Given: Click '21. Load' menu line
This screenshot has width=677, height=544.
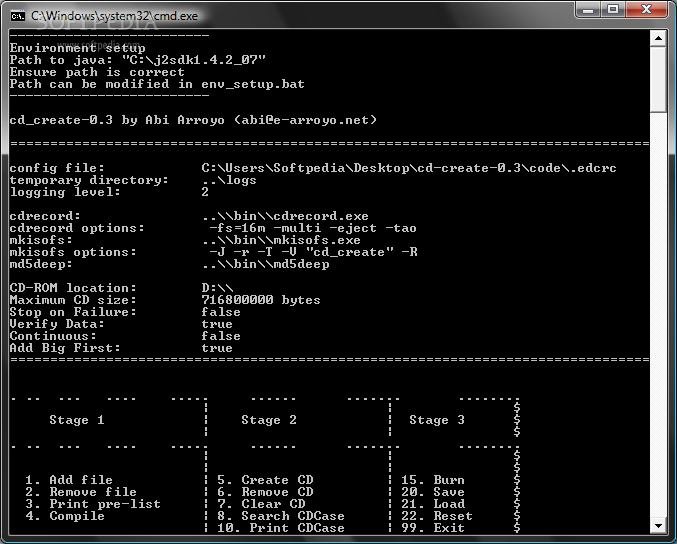Looking at the screenshot, I should point(433,504).
